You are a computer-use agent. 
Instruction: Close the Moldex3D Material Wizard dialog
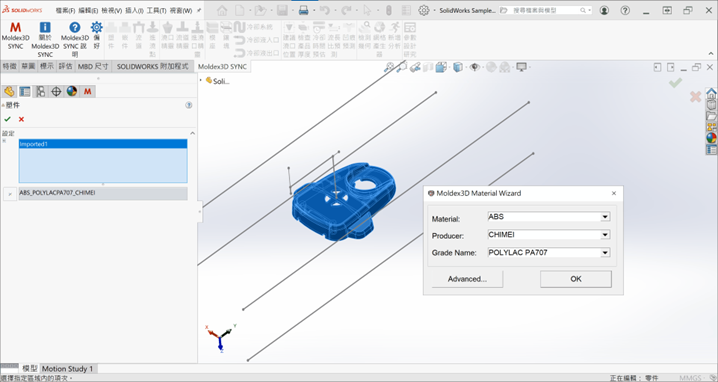614,193
